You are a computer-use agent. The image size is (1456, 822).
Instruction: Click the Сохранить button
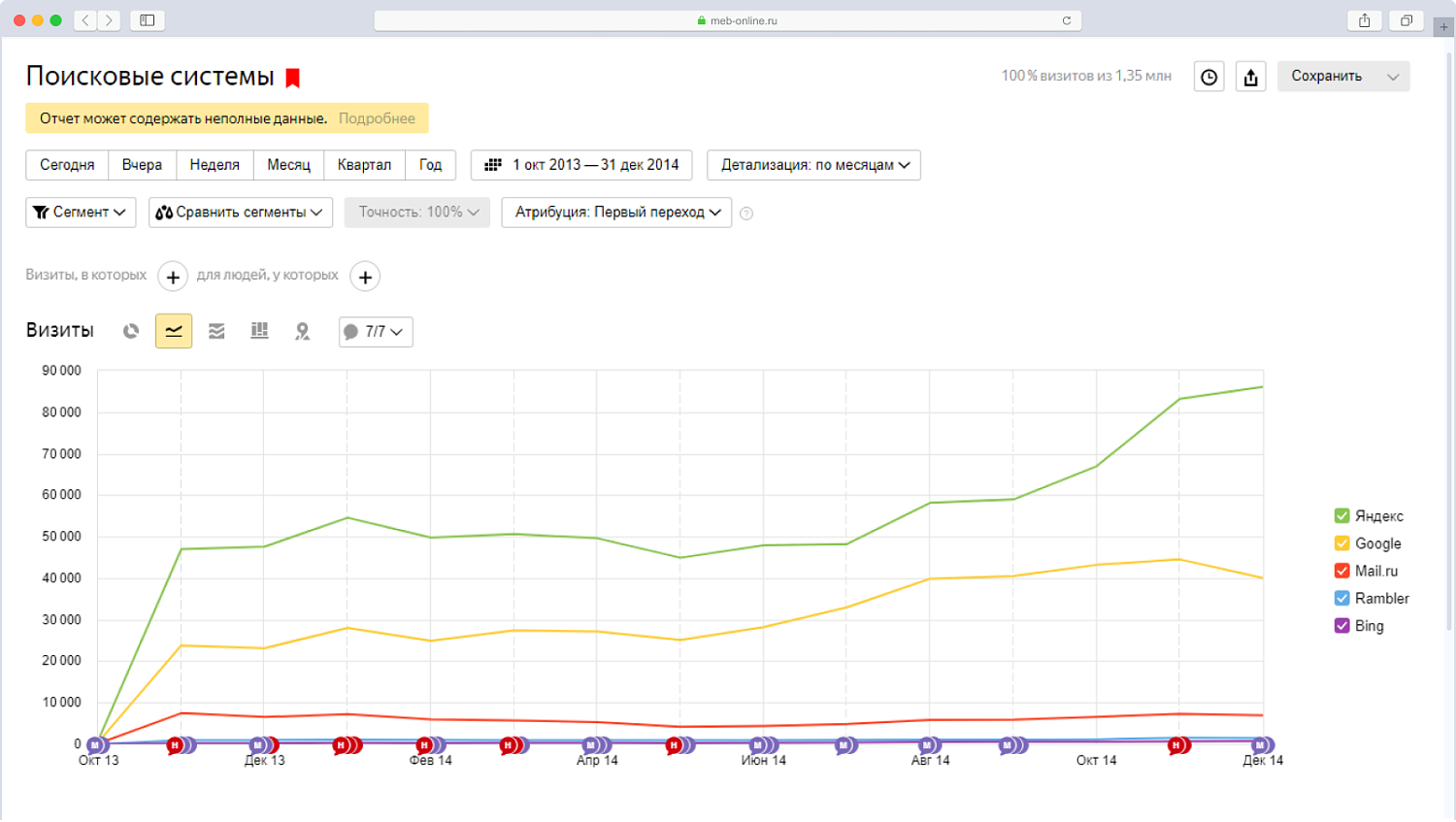tap(1328, 76)
